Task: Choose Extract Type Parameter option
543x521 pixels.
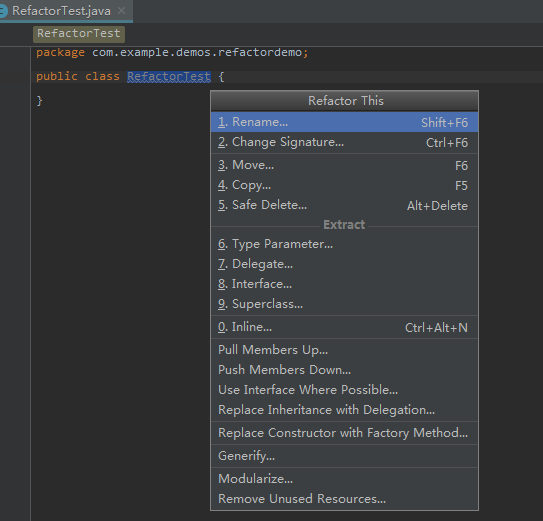Action: click(x=344, y=244)
